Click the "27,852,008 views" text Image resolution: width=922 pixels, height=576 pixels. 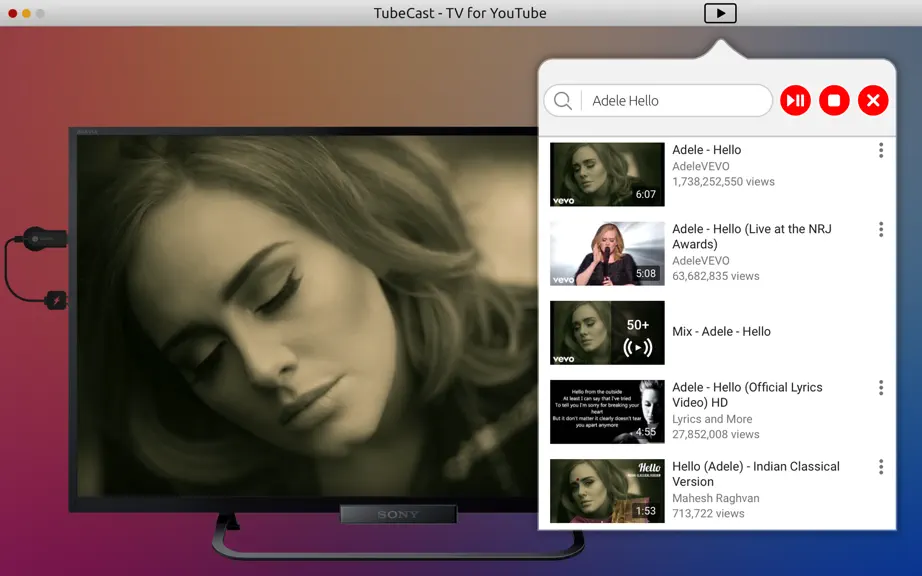point(716,434)
